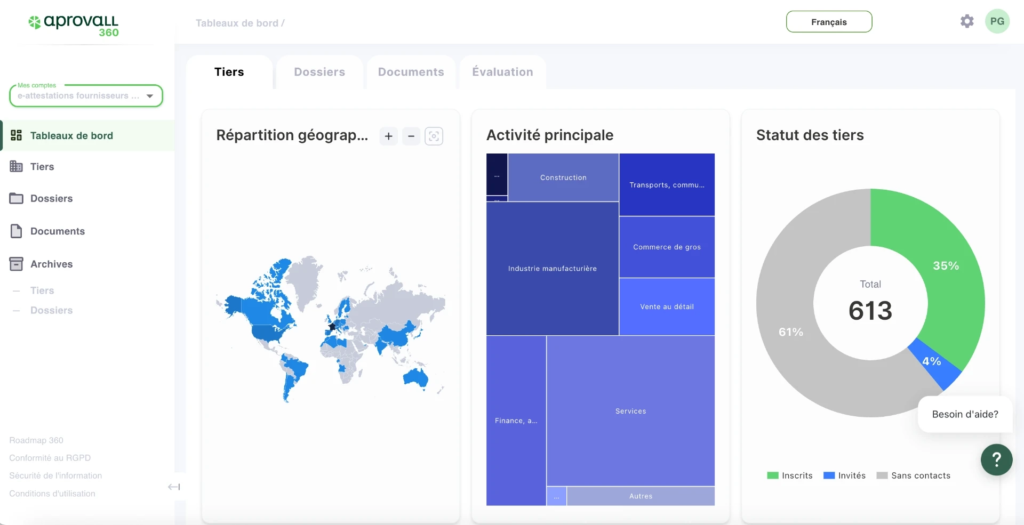Click the Tiers building icon in sidebar
The image size is (1024, 525).
16,167
